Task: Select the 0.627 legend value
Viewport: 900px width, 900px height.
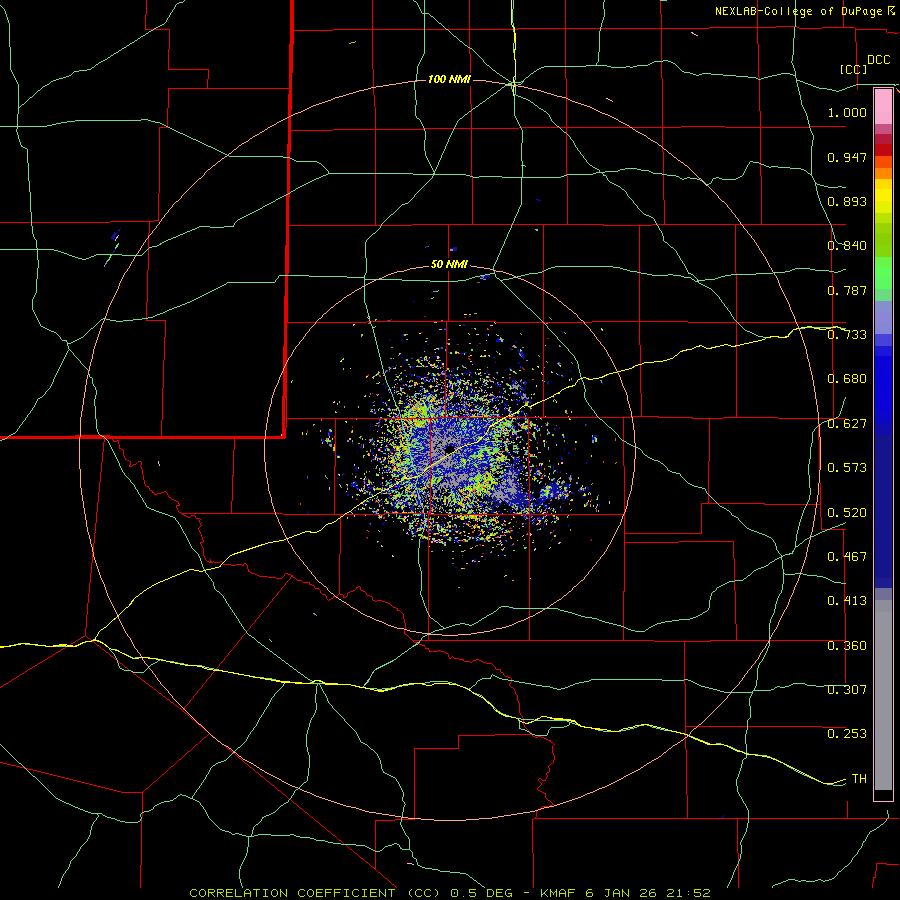Action: (x=847, y=424)
